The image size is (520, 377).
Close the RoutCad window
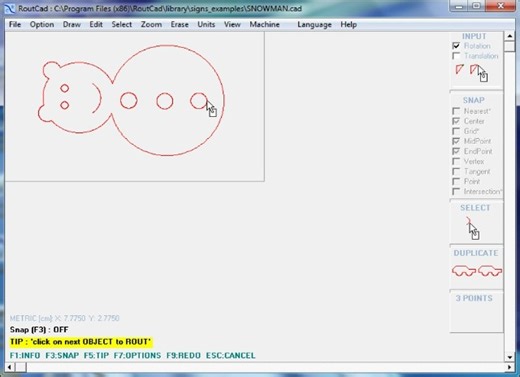(500, 6)
